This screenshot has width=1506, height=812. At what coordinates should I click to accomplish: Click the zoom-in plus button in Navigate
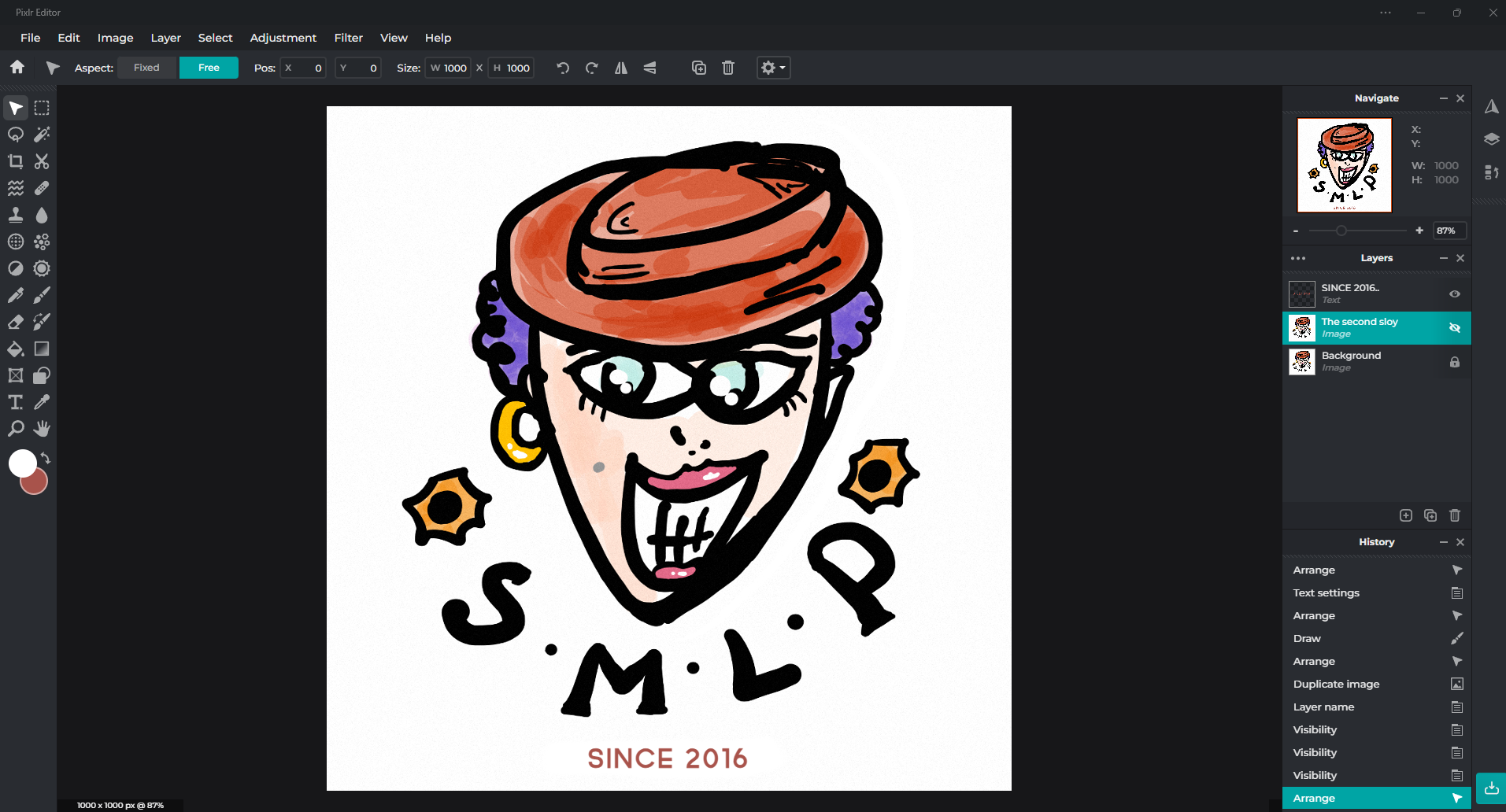[x=1419, y=231]
